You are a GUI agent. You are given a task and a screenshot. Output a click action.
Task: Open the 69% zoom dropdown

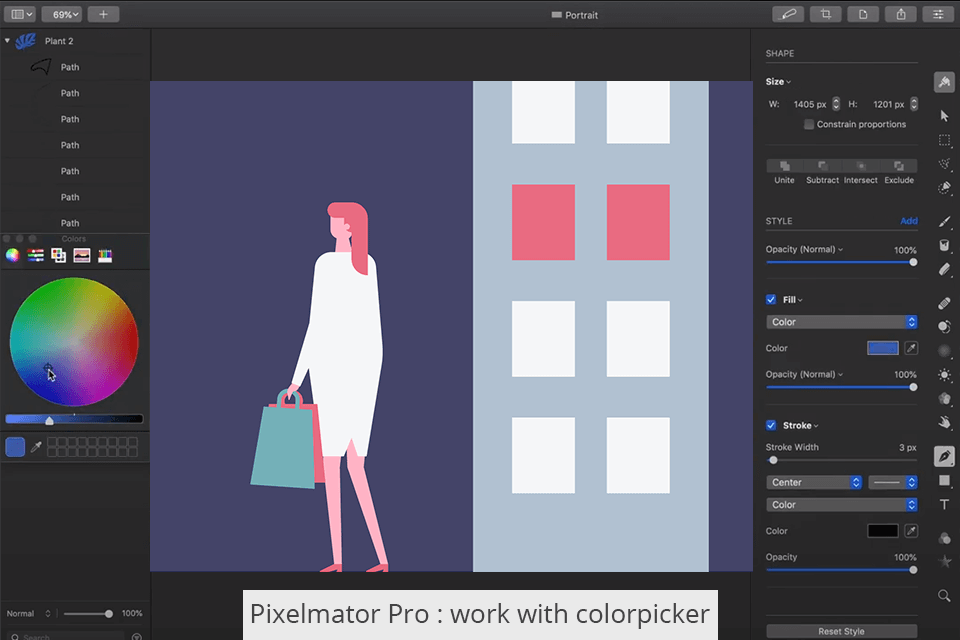[x=62, y=14]
